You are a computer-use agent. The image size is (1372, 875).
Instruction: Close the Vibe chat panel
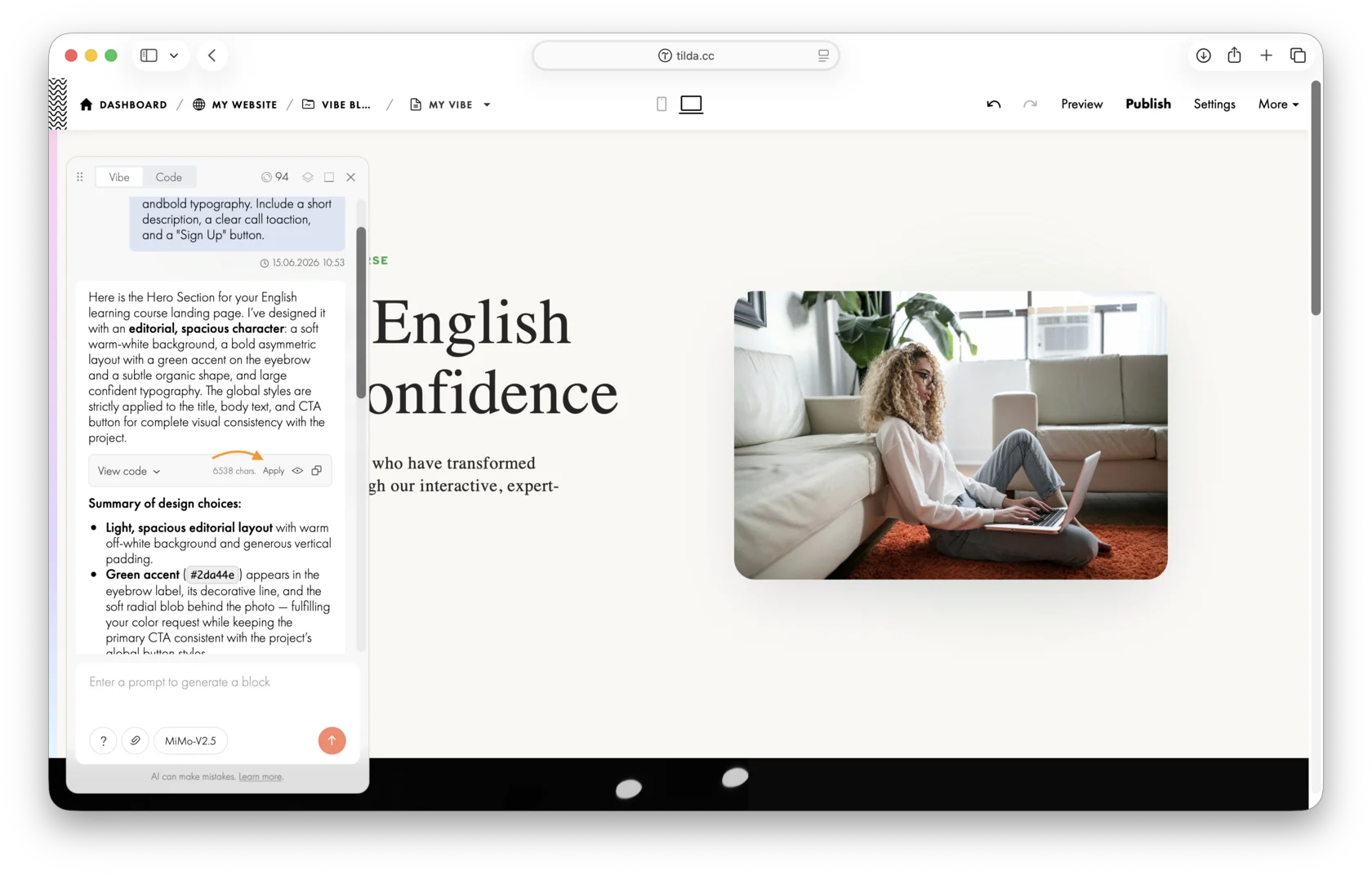click(351, 177)
